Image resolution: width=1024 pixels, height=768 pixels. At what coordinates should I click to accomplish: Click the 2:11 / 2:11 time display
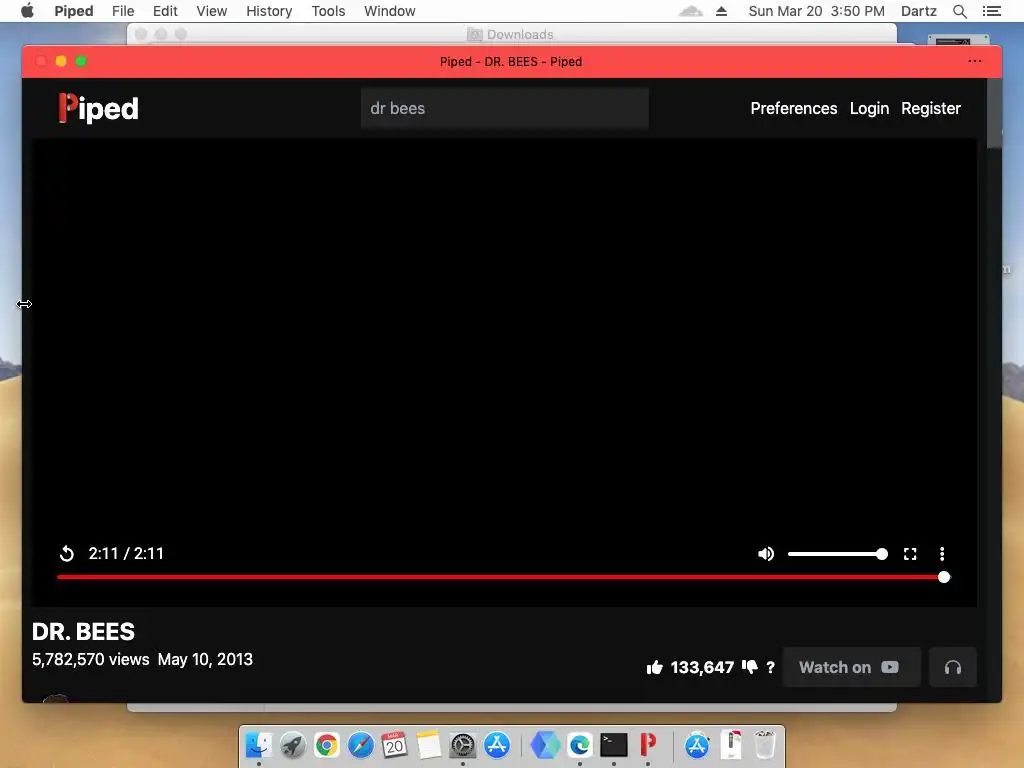click(x=126, y=554)
